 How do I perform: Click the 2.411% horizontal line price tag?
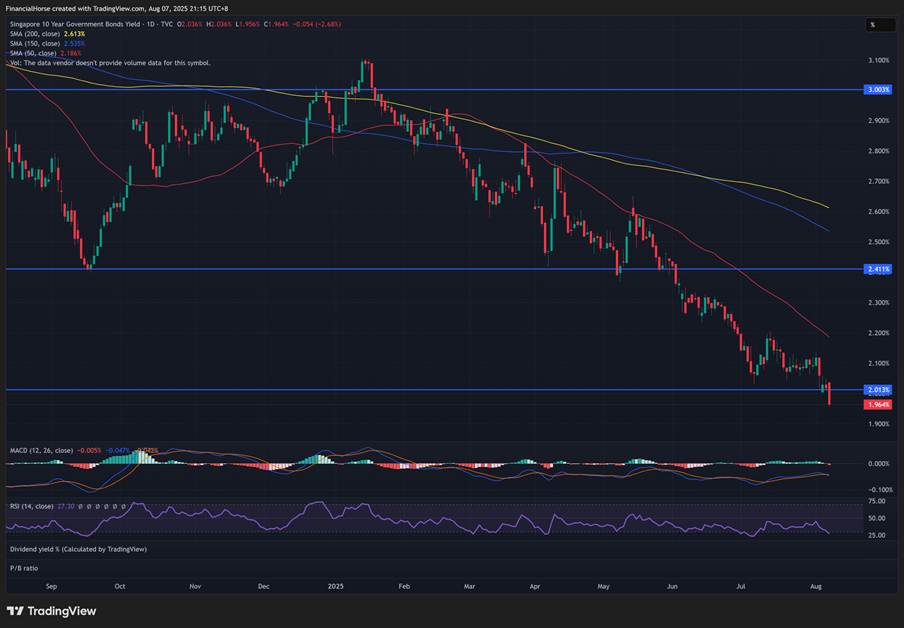(877, 269)
